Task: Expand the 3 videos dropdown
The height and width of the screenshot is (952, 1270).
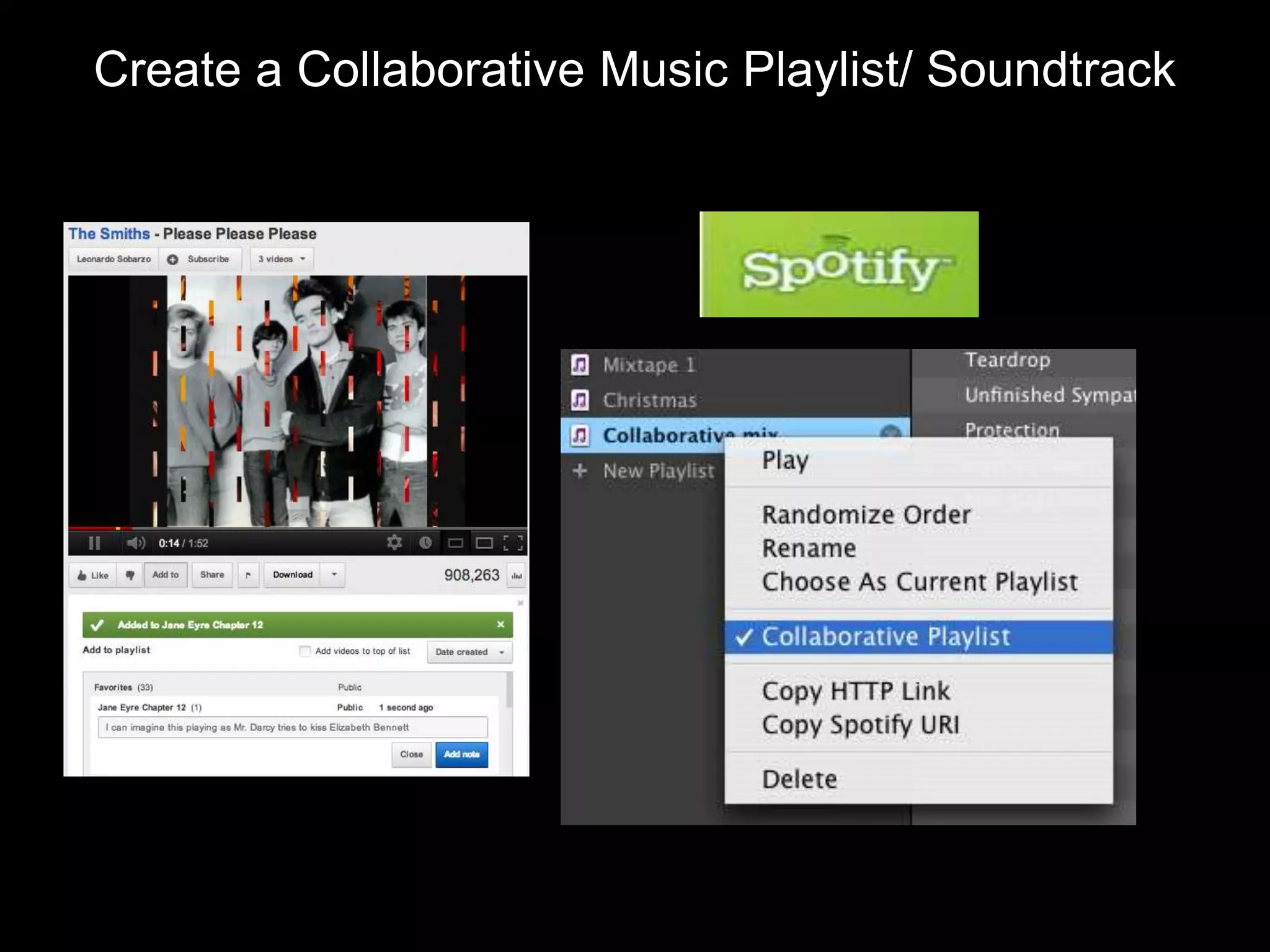Action: [x=282, y=259]
